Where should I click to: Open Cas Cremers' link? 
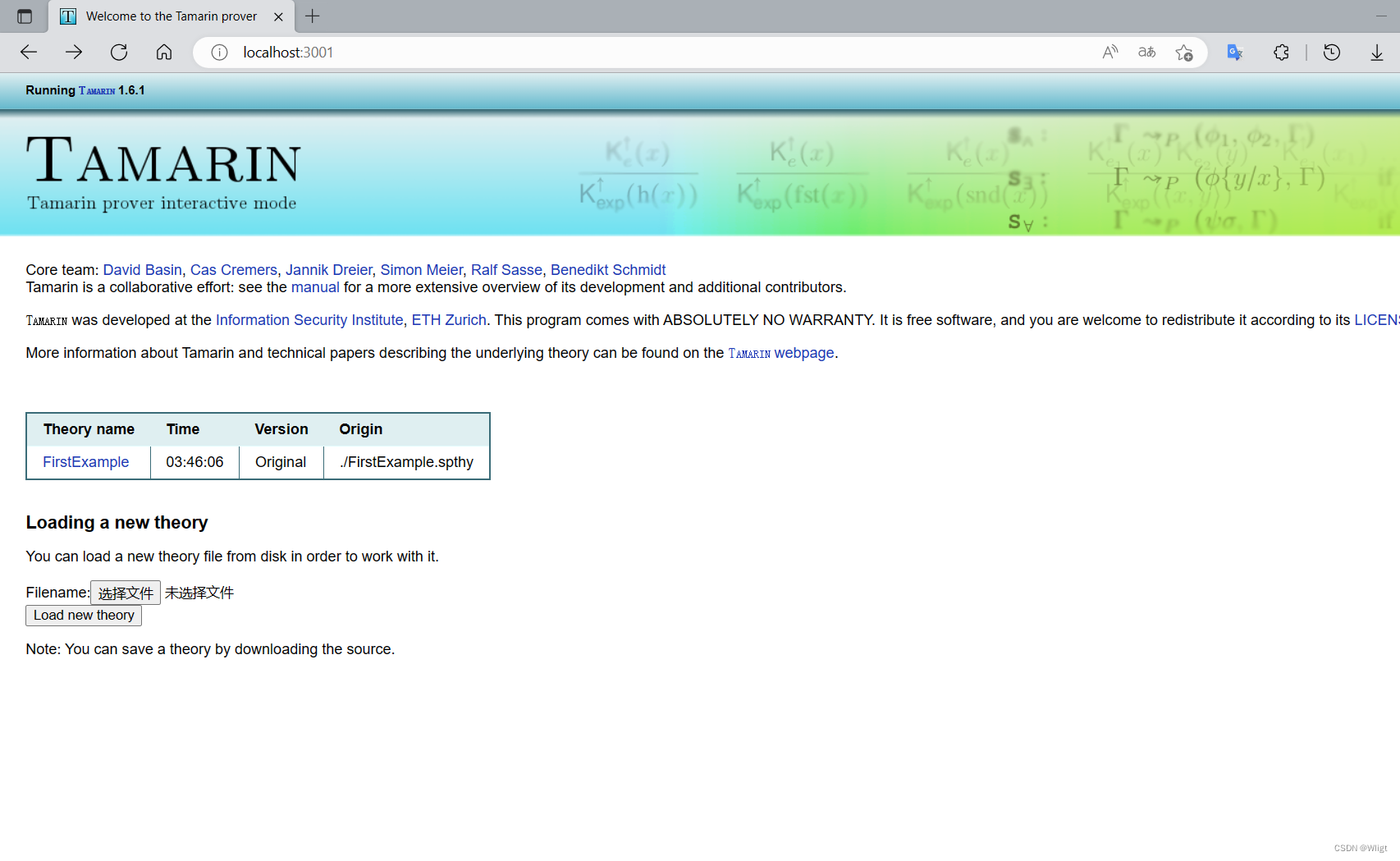click(x=234, y=270)
